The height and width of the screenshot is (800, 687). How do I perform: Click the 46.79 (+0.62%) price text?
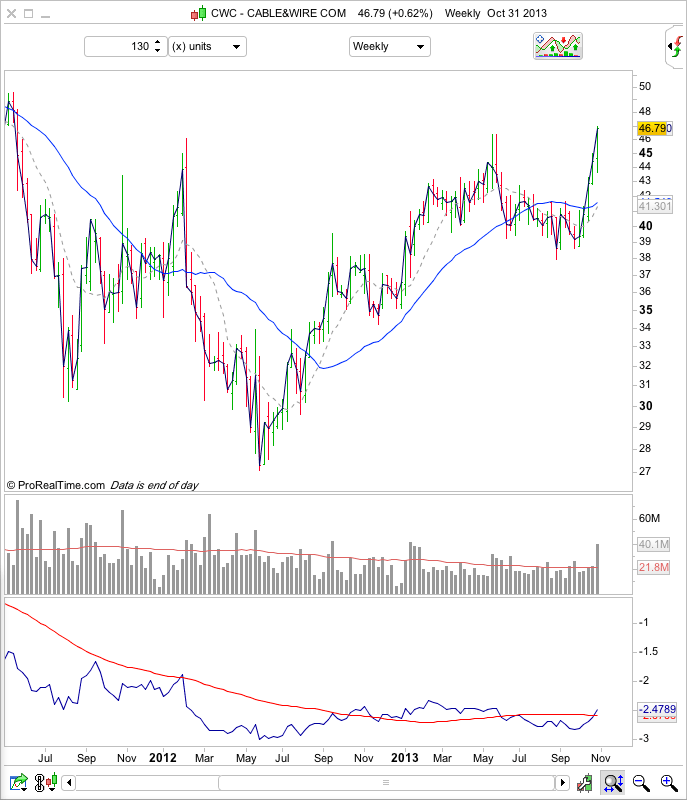pyautogui.click(x=395, y=13)
